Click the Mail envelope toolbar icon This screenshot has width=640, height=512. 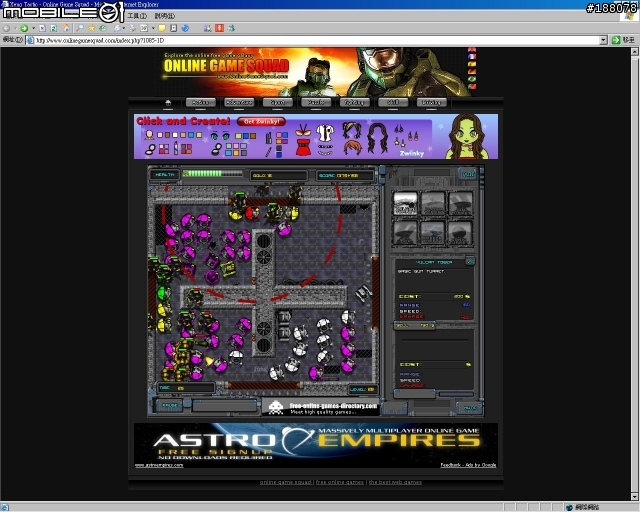pos(118,28)
